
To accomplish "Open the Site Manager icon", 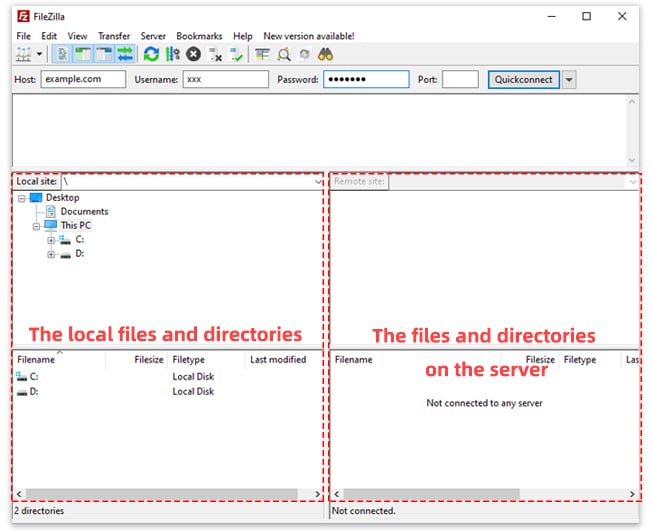I will point(23,54).
